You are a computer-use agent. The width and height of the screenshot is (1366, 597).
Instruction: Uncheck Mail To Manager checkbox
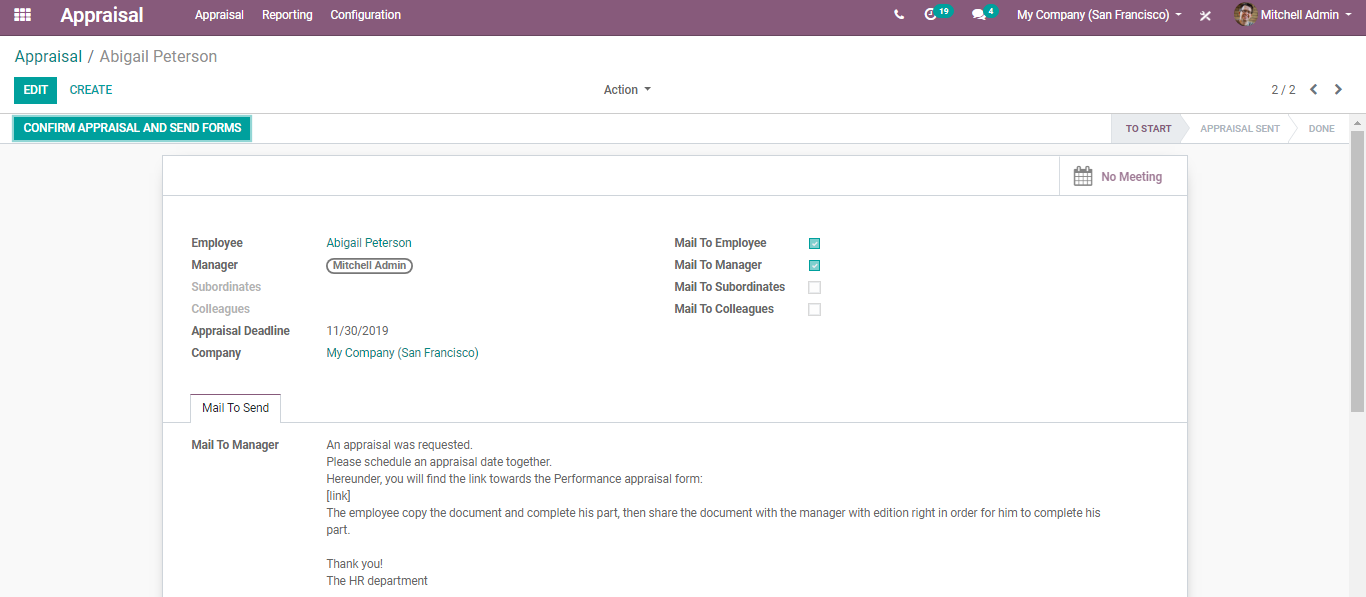point(814,265)
